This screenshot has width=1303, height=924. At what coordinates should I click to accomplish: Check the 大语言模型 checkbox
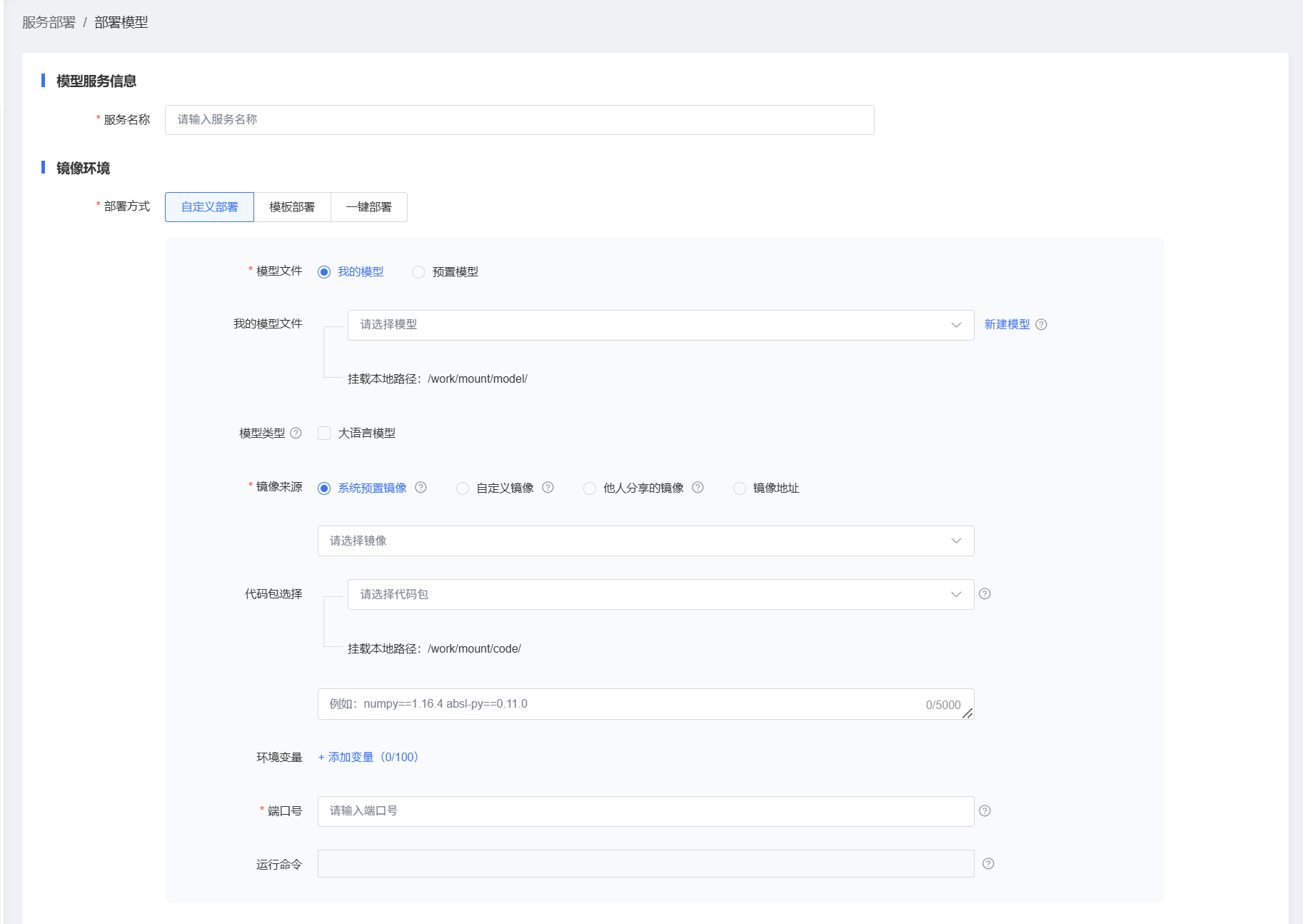pyautogui.click(x=324, y=433)
